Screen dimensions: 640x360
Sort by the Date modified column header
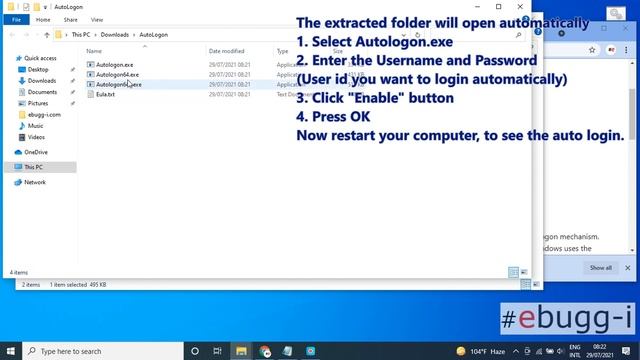227,51
